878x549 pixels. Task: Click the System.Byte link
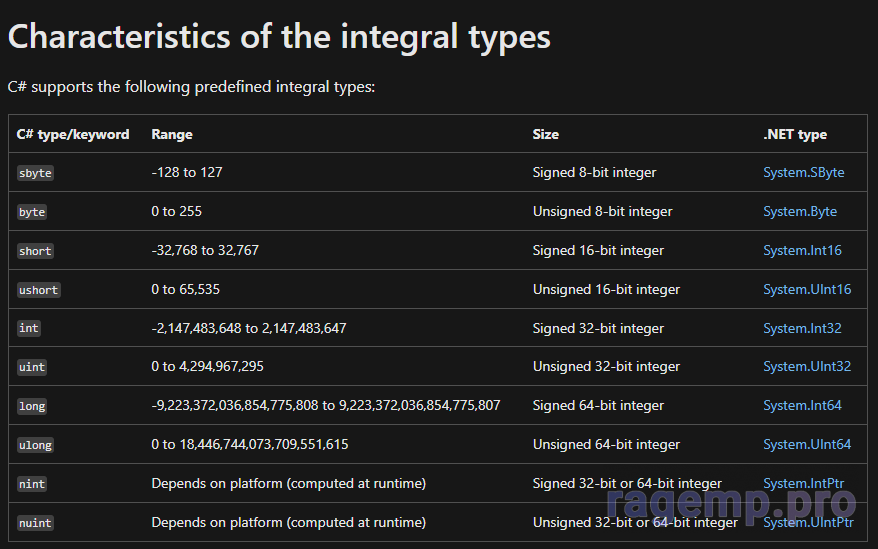pos(799,211)
